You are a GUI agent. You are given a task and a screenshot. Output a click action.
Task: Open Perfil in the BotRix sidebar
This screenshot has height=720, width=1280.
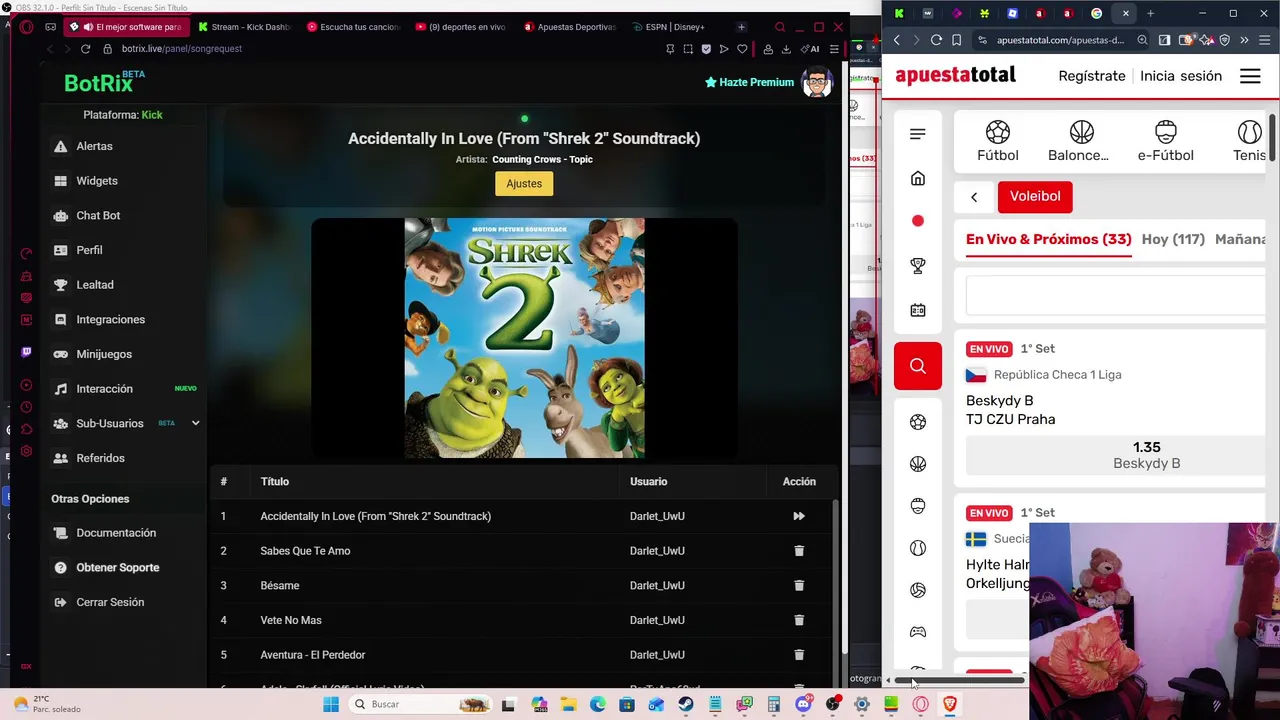tap(89, 250)
